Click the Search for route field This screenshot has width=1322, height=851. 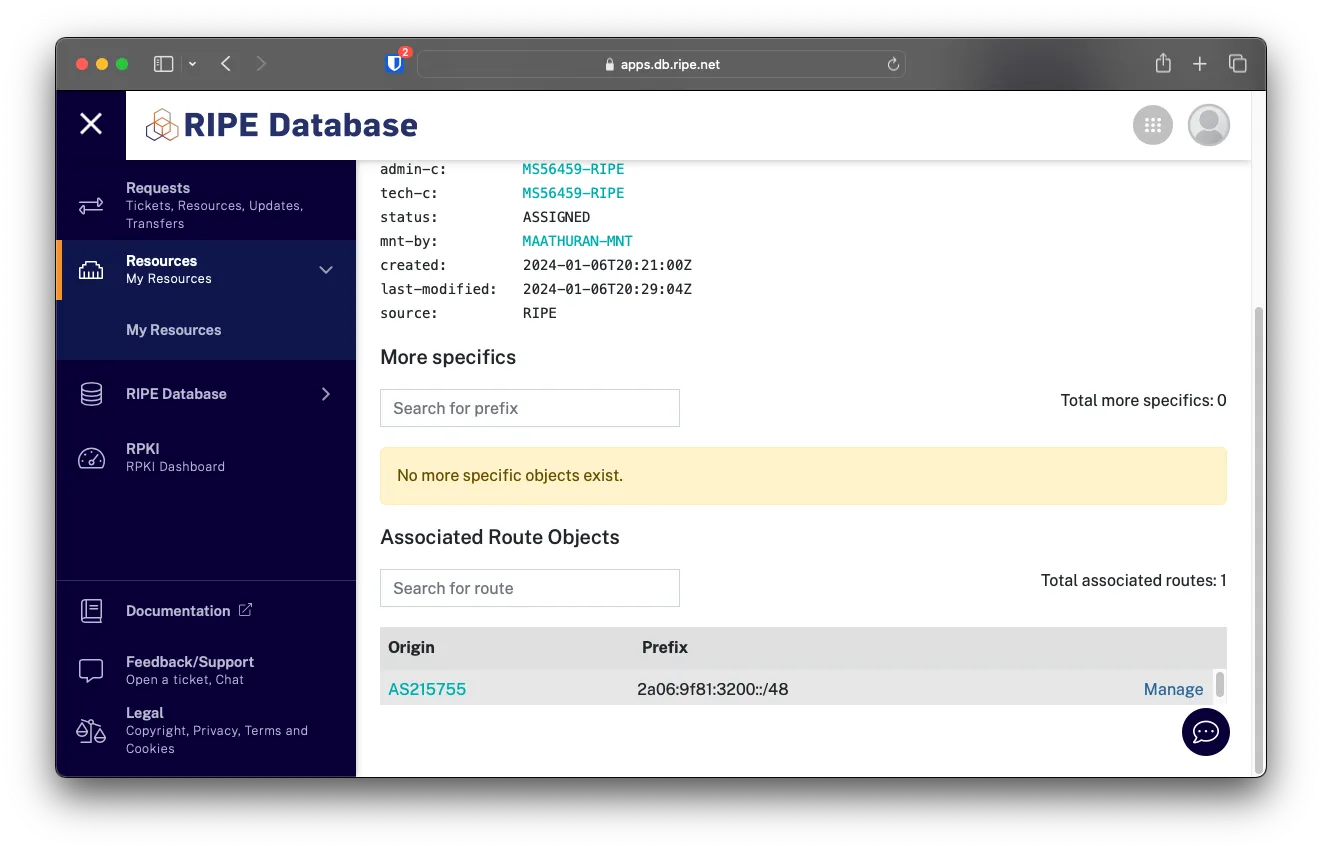[x=530, y=588]
